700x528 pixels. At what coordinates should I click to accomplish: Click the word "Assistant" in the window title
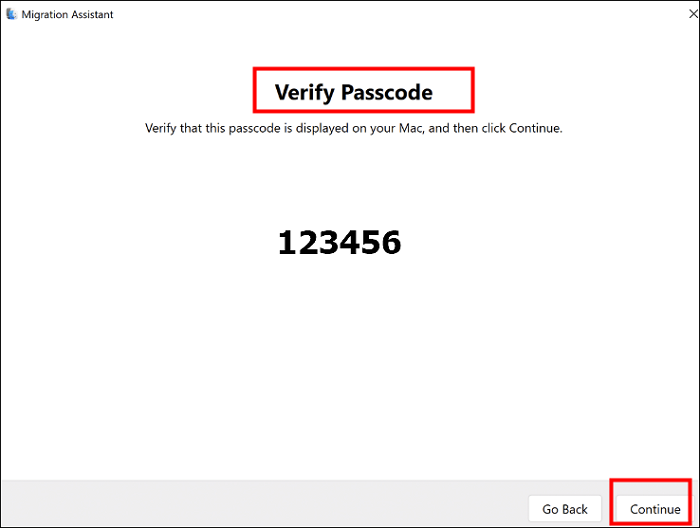pos(89,14)
